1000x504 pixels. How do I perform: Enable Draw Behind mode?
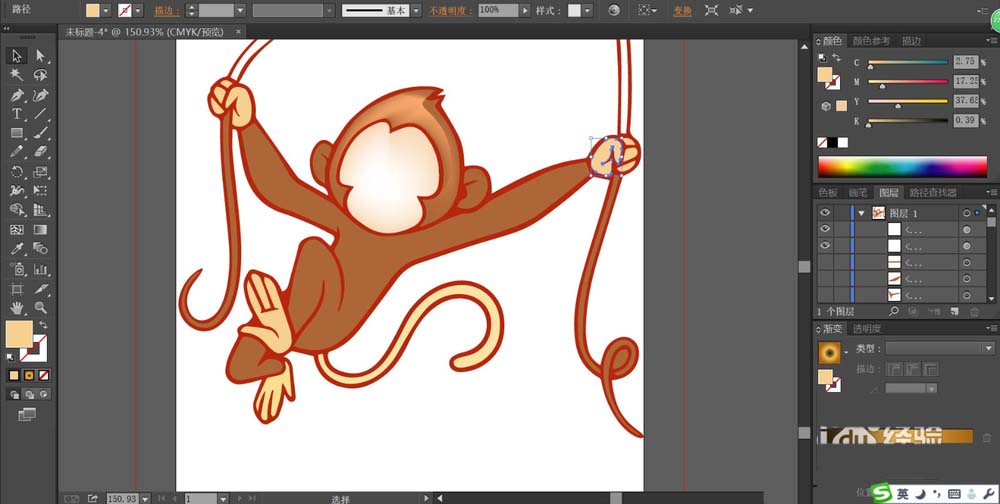pos(29,394)
